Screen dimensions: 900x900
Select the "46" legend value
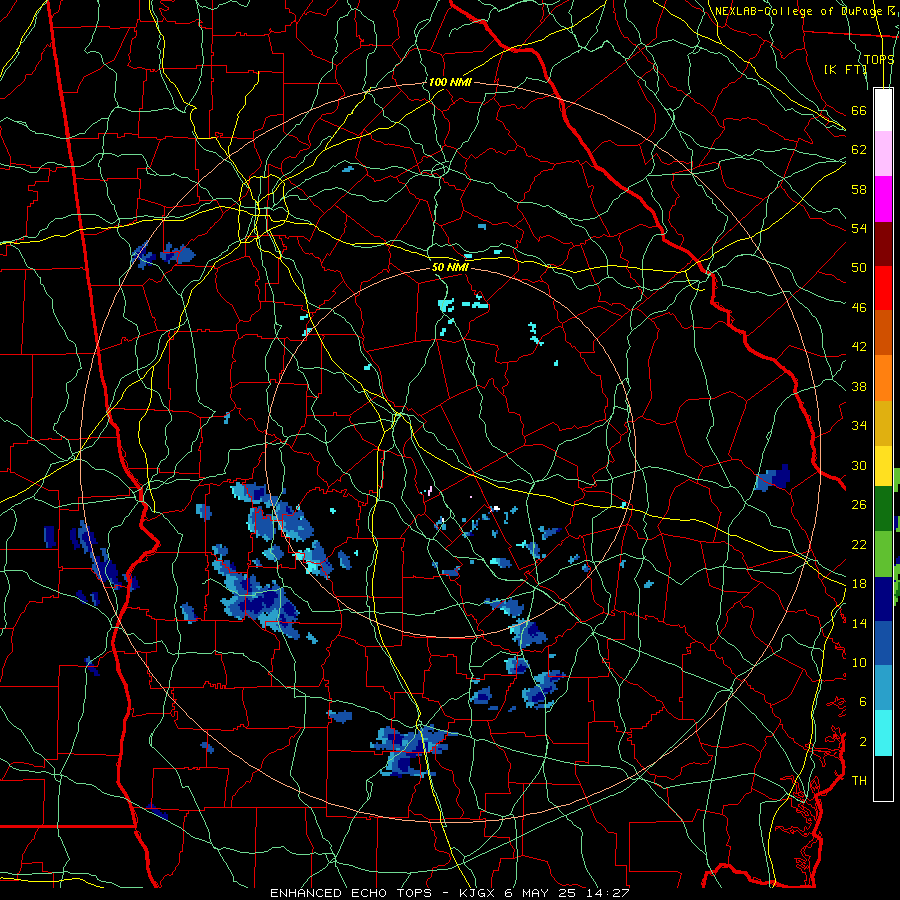tap(859, 308)
